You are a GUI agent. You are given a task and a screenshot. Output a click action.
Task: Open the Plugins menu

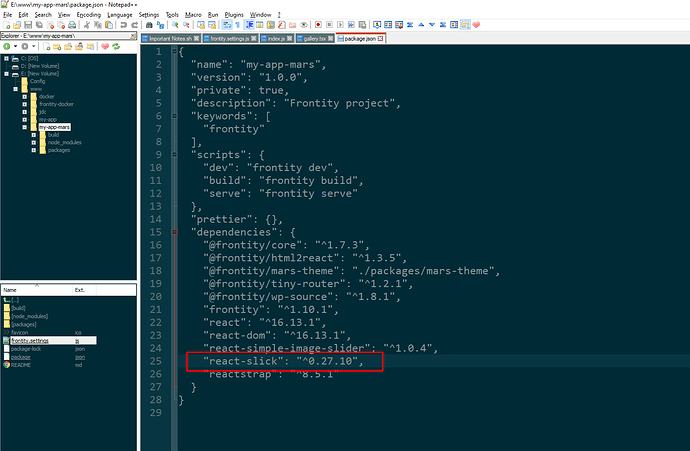(231, 15)
